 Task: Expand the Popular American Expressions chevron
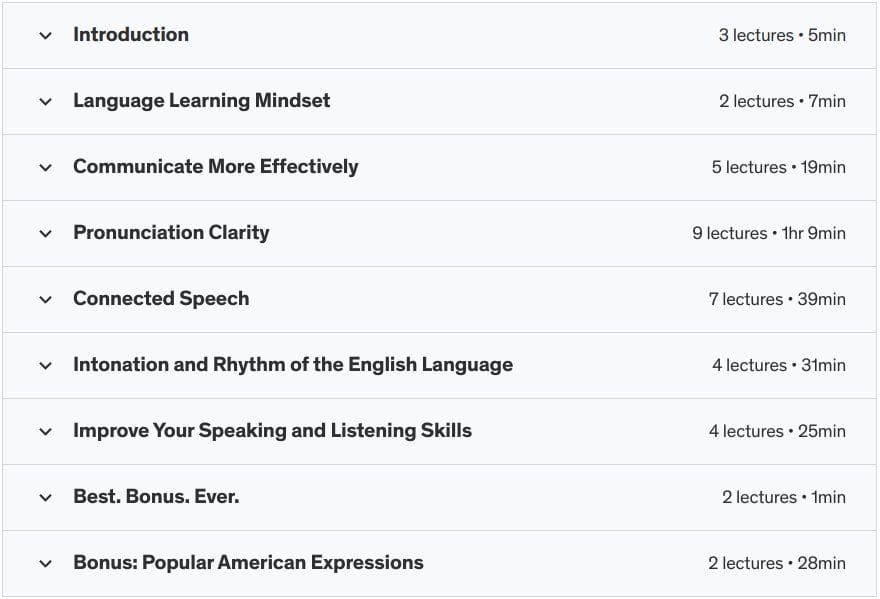coord(45,563)
